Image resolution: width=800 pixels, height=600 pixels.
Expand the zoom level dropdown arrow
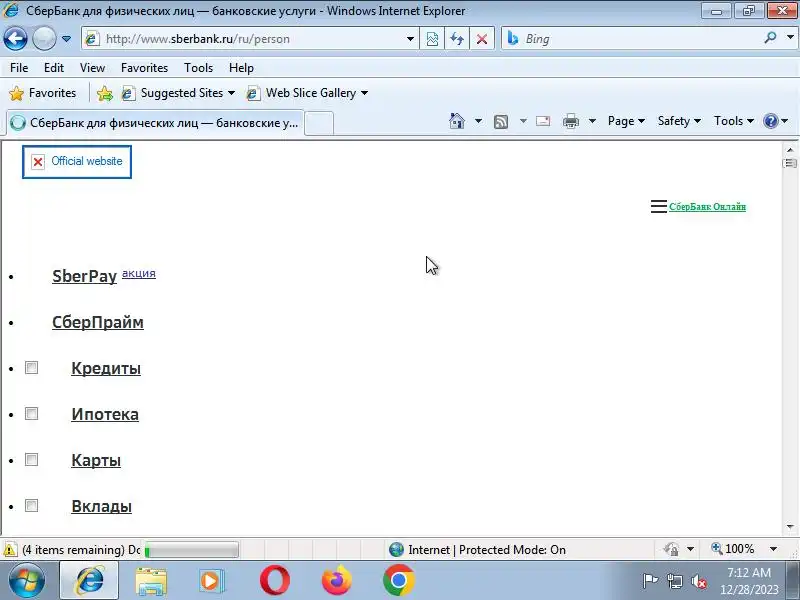[773, 549]
